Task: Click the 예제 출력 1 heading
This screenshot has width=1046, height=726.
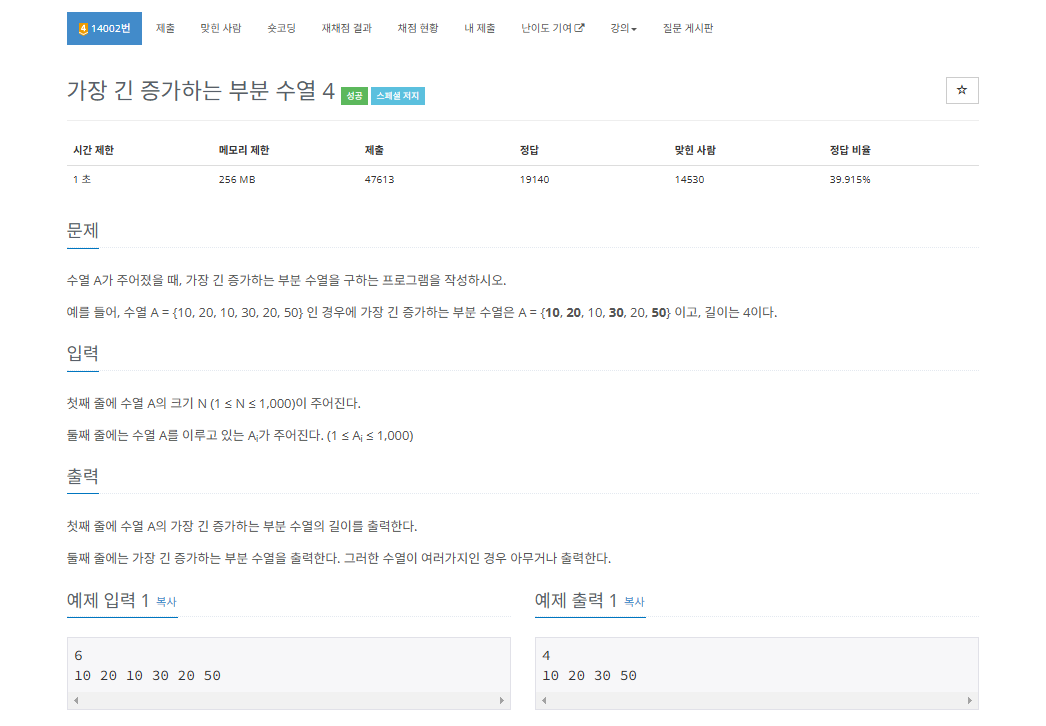Action: tap(576, 601)
